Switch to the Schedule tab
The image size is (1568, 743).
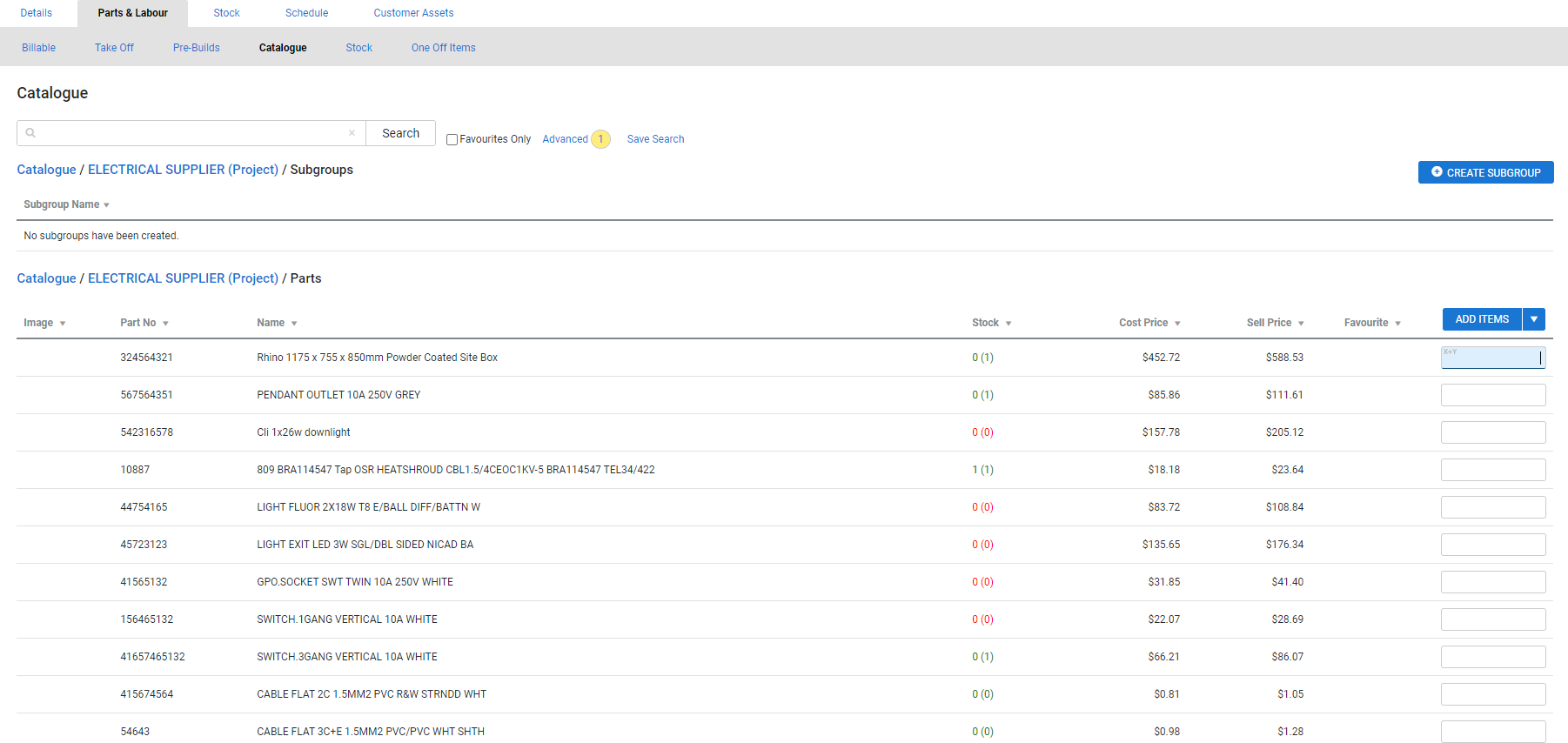point(306,13)
